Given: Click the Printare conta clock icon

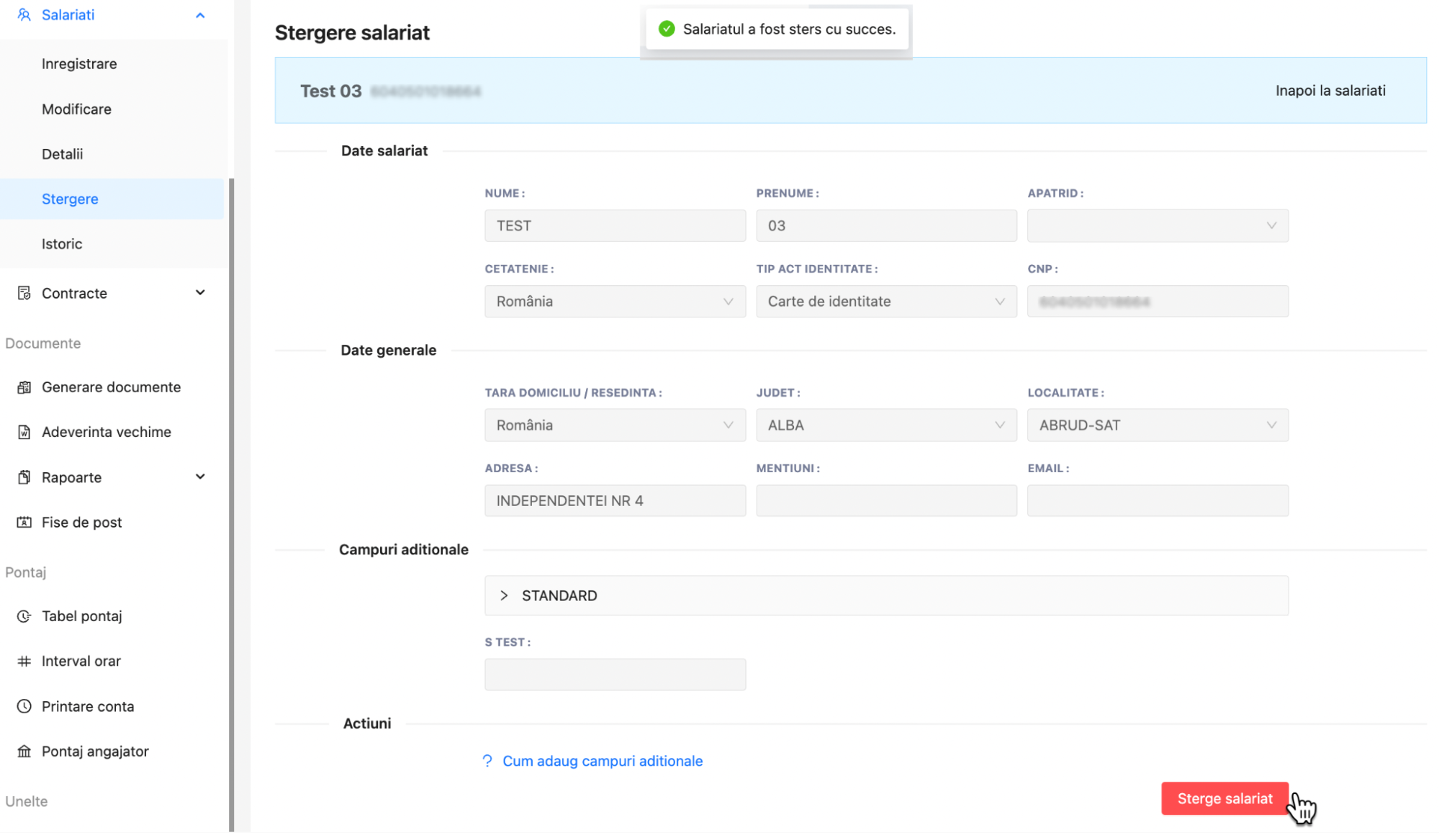Looking at the screenshot, I should [24, 706].
